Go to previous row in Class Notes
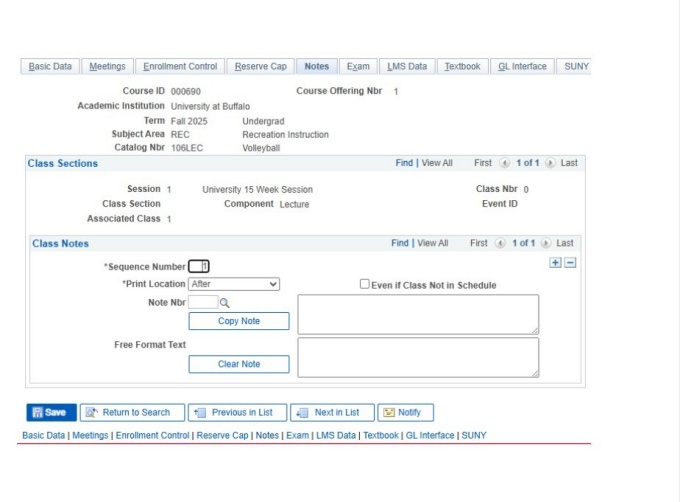The width and height of the screenshot is (680, 502). (500, 243)
